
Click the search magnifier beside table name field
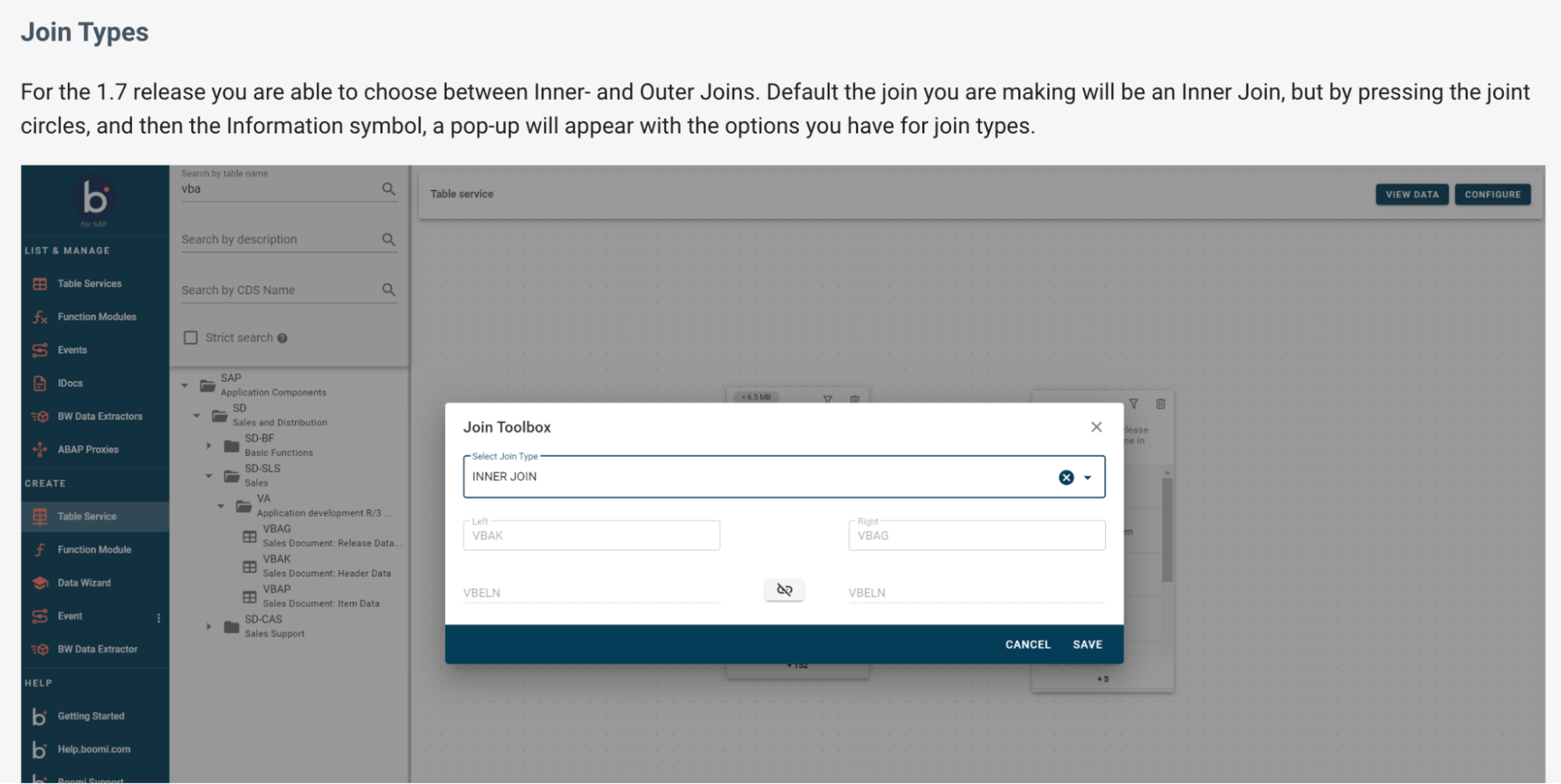pyautogui.click(x=388, y=188)
